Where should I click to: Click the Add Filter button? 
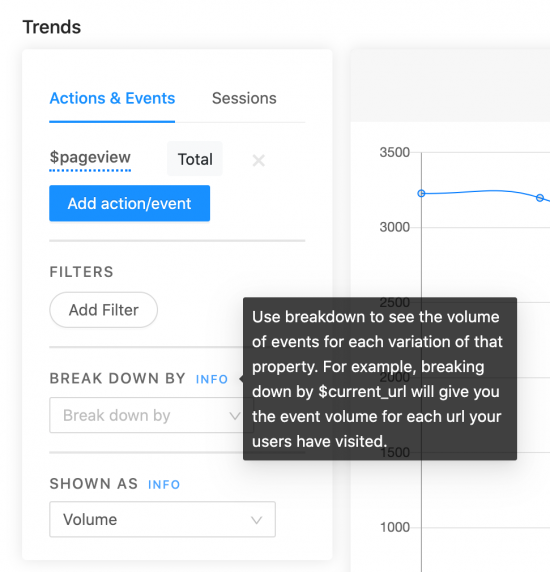[x=104, y=310]
